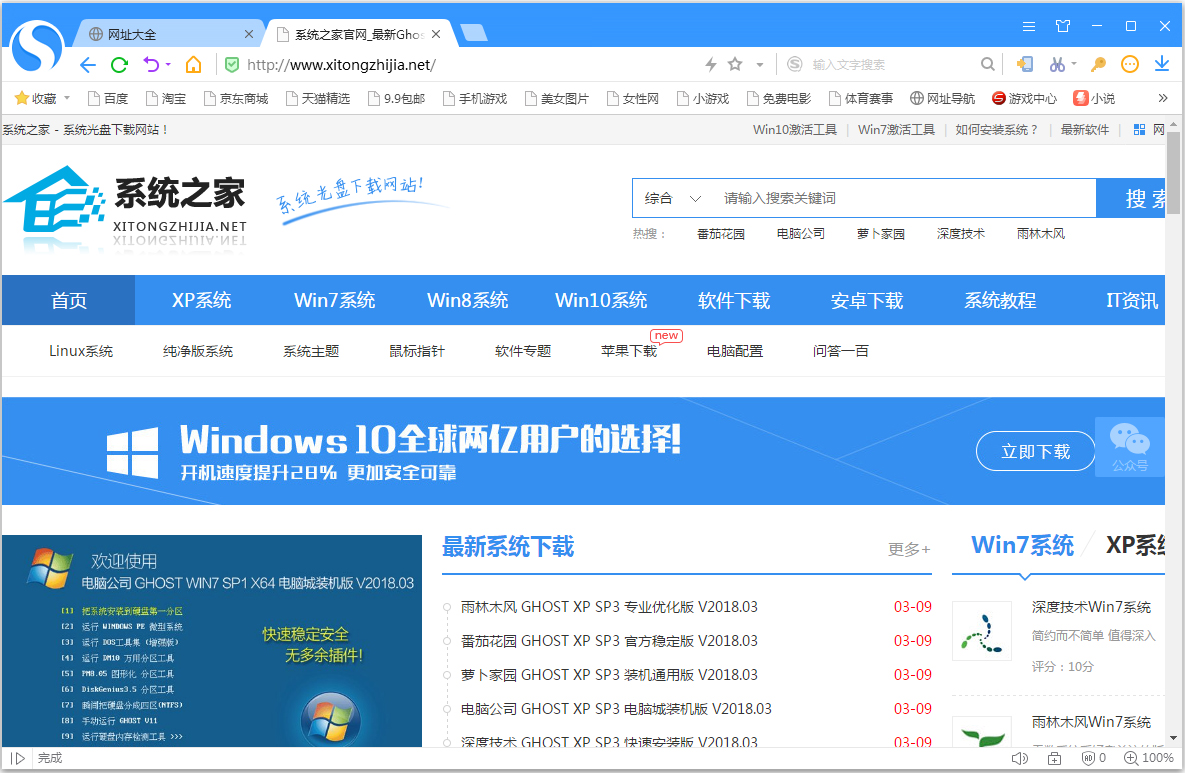Select the 首页 navigation tab

click(69, 300)
